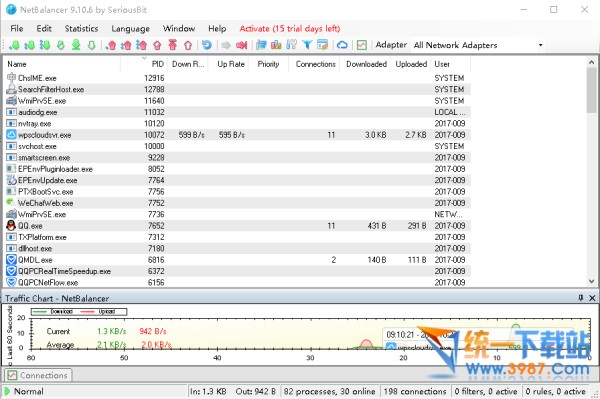Sort the list by PID column header
Image resolution: width=600 pixels, height=399 pixels.
point(157,64)
